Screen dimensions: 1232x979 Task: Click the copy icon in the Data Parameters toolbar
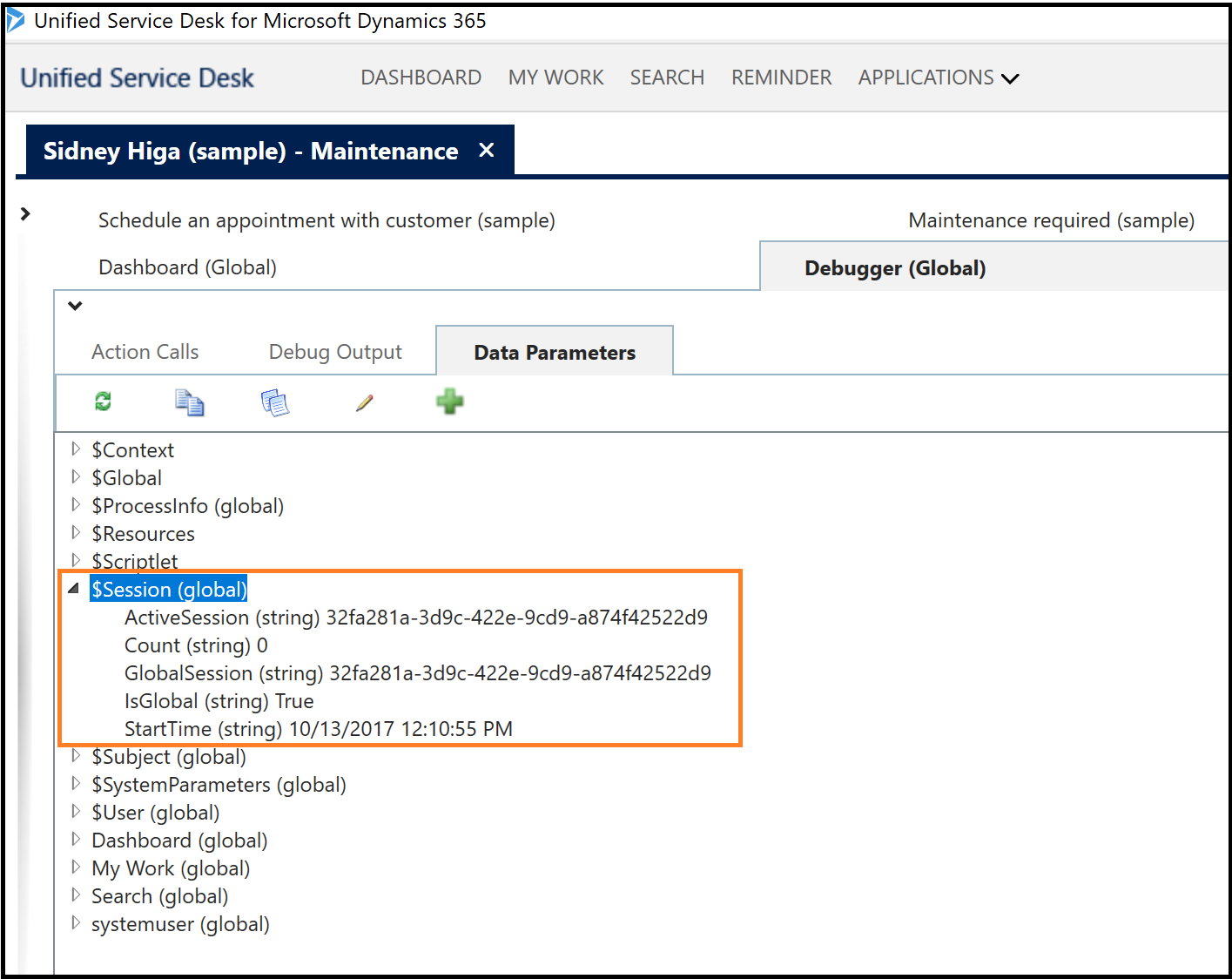pyautogui.click(x=189, y=402)
